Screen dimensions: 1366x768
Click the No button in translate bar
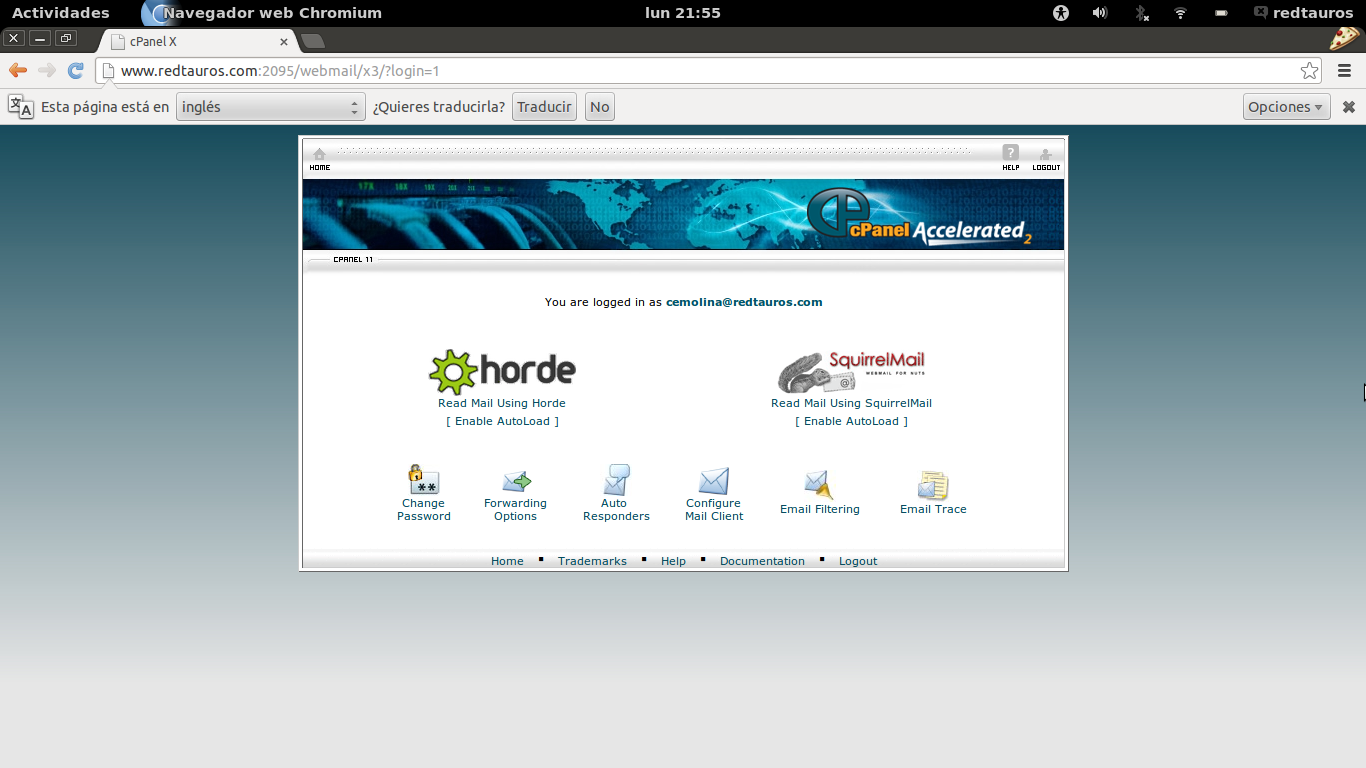click(599, 107)
